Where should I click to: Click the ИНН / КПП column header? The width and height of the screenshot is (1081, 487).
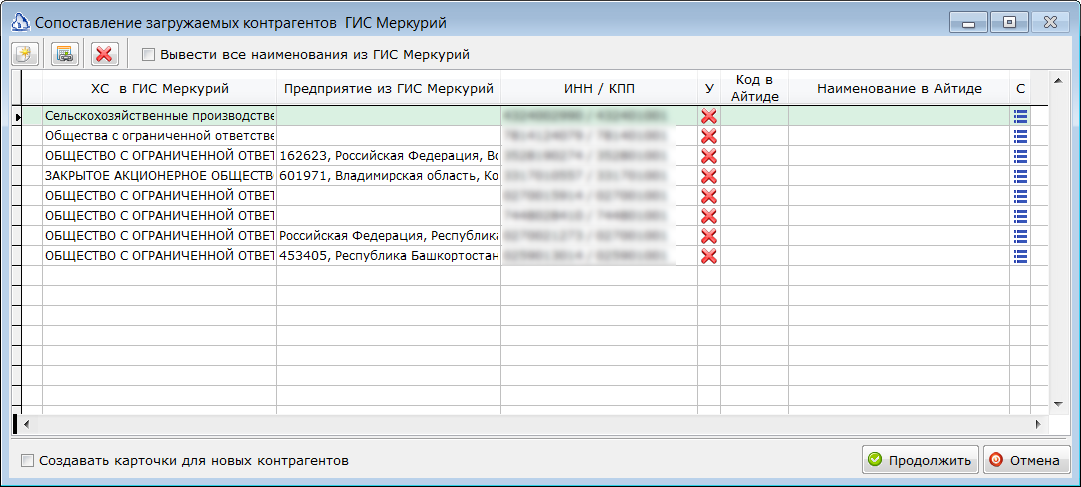(x=599, y=88)
